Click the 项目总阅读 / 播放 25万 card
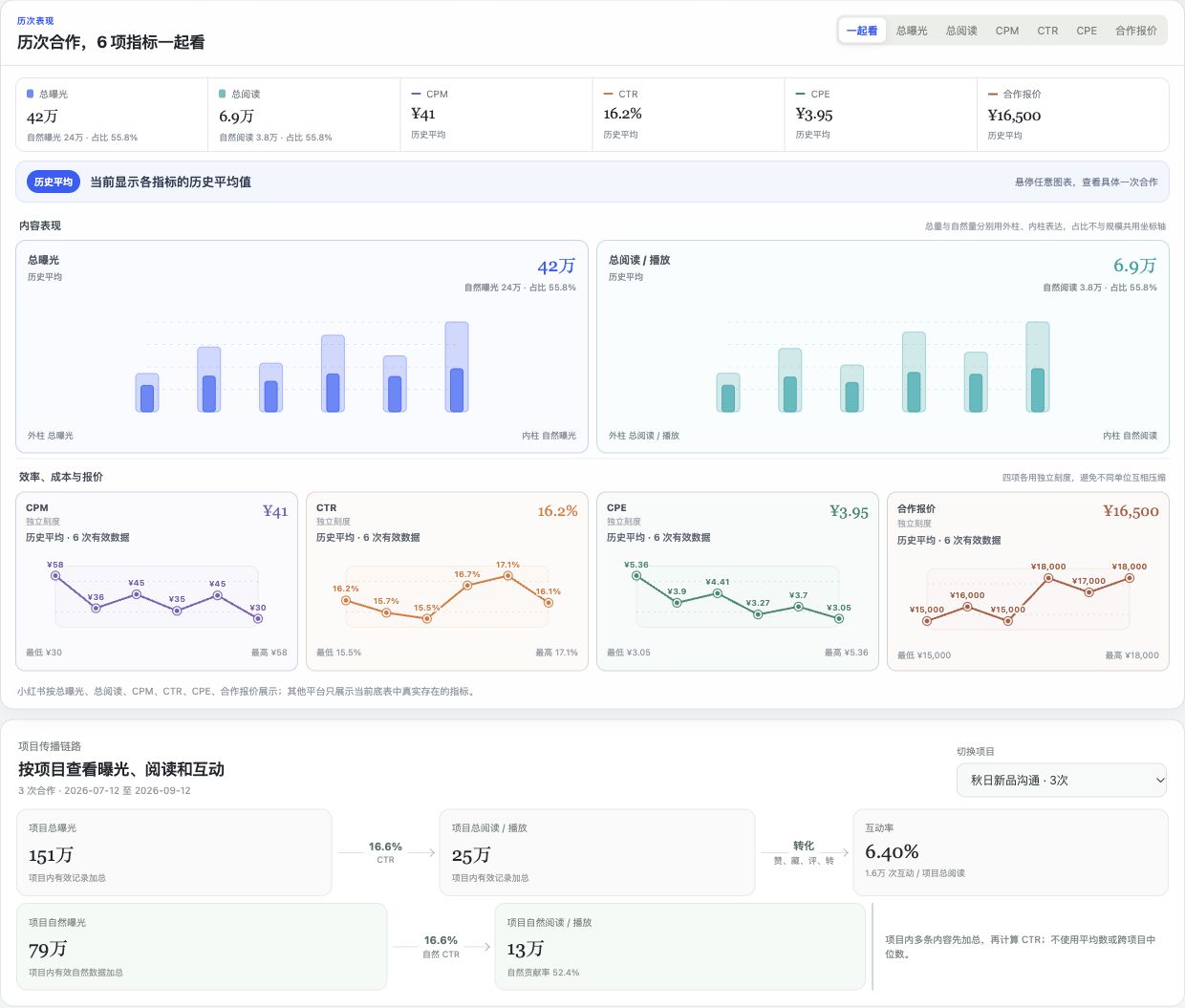The image size is (1185, 1008). coord(597,852)
